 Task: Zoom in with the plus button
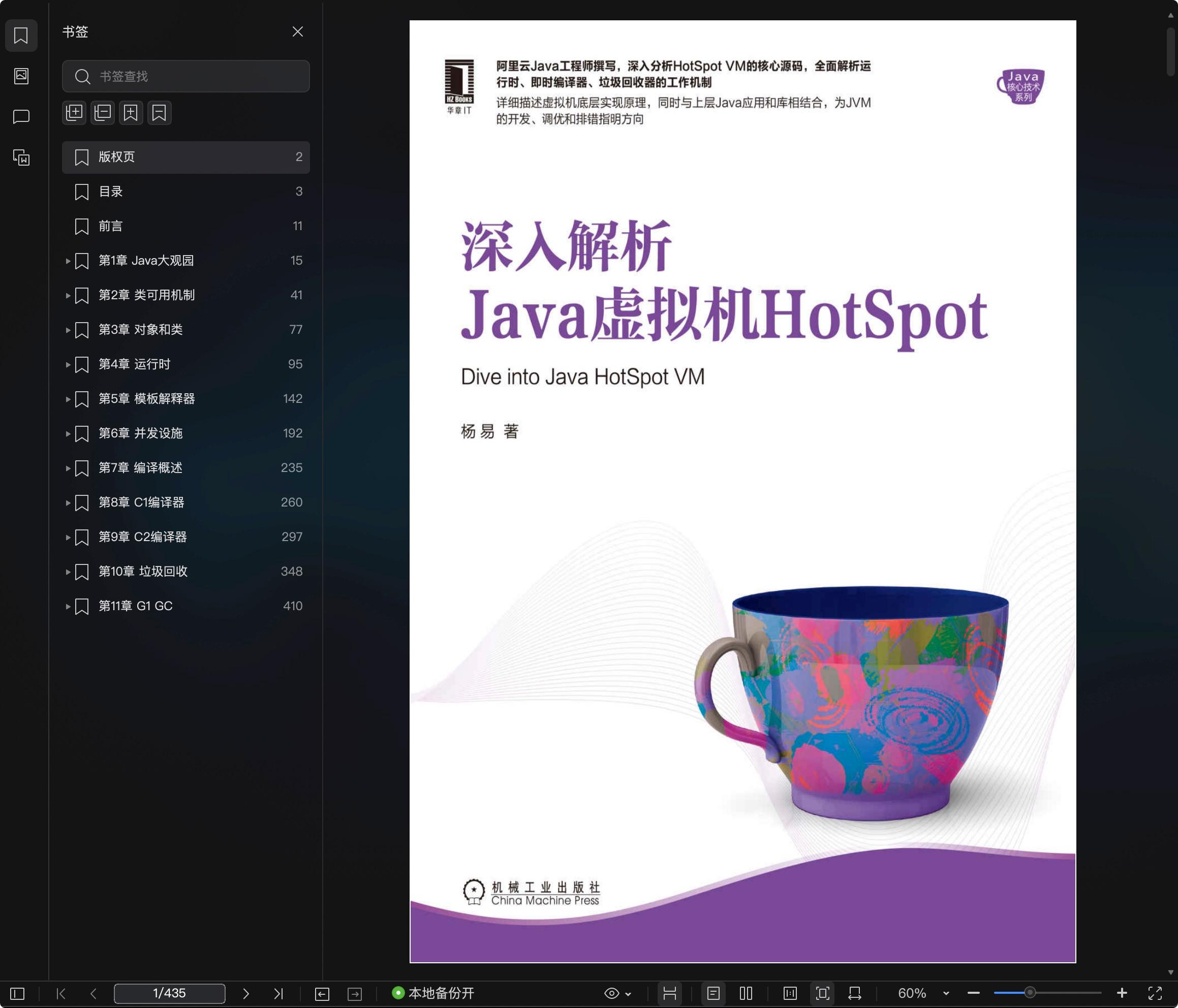[x=1122, y=993]
